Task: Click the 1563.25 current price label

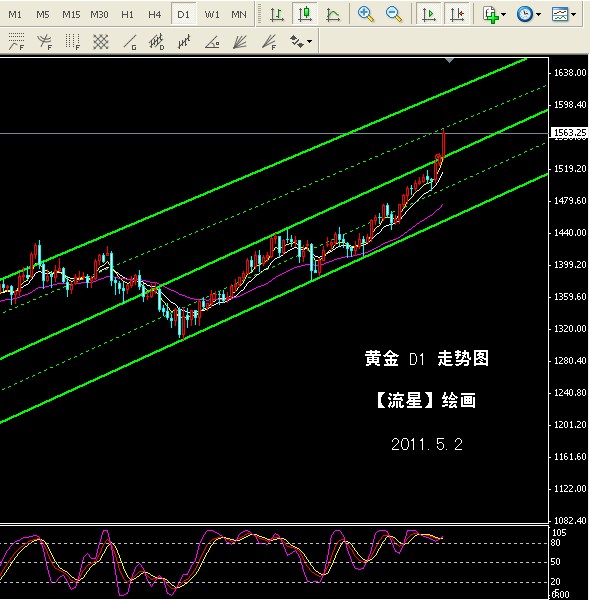Action: (569, 132)
